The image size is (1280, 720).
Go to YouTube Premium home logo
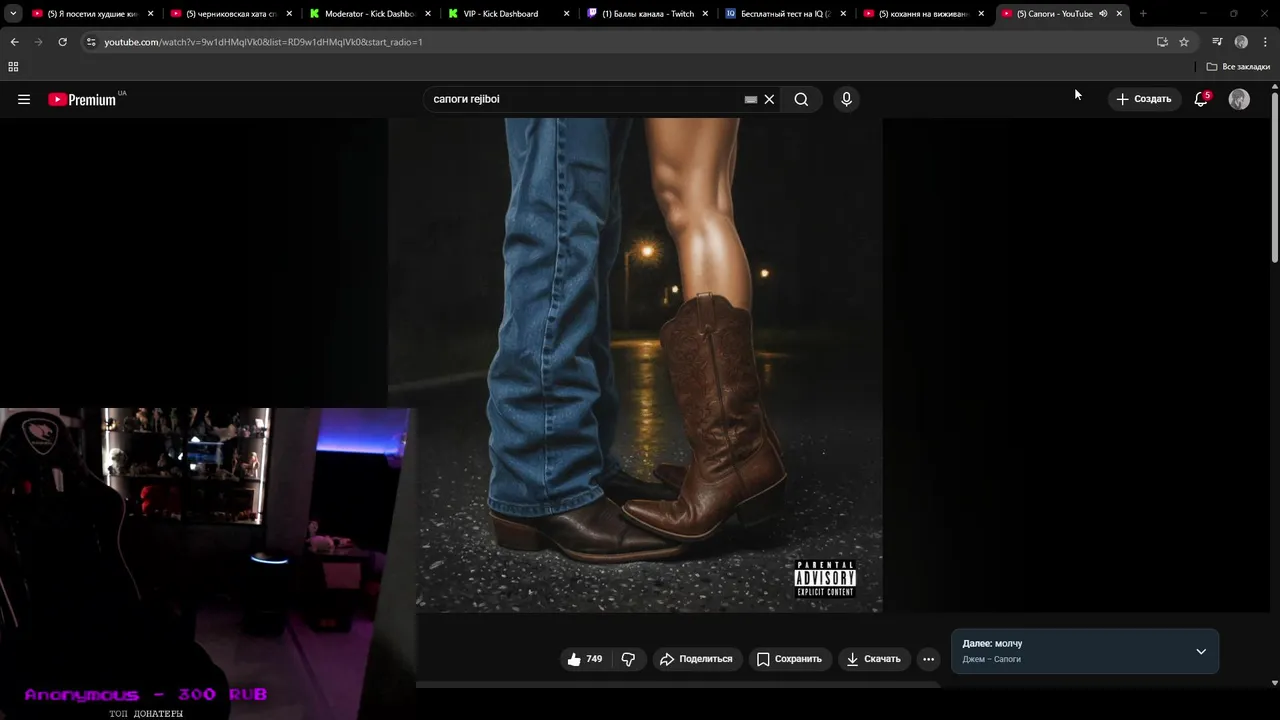point(82,99)
